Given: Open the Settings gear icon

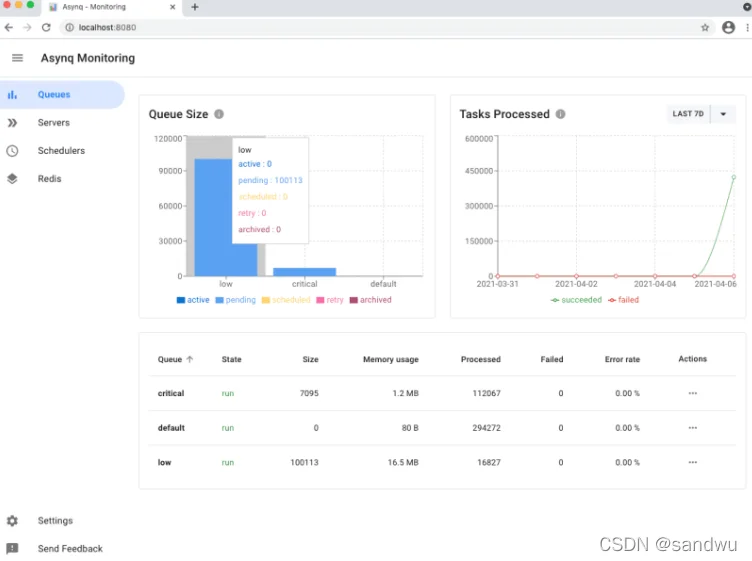Looking at the screenshot, I should (12, 521).
